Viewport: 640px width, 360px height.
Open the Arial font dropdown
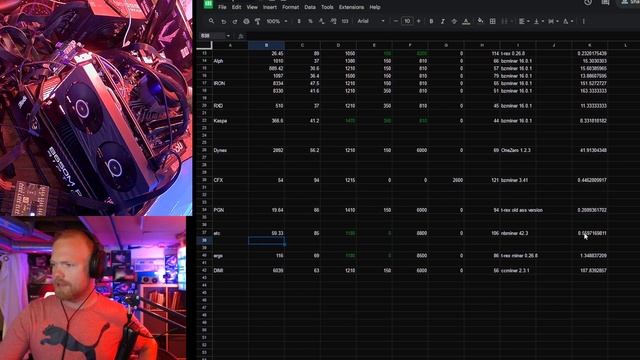pos(371,21)
